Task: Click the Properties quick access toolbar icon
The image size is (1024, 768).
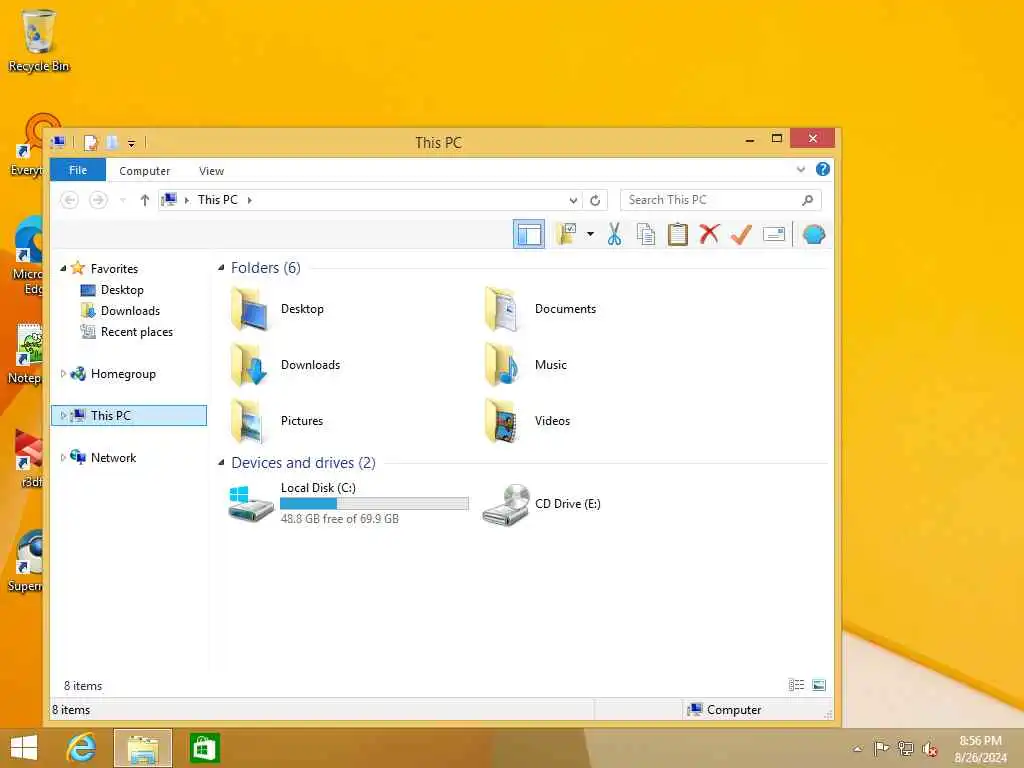Action: [x=91, y=142]
